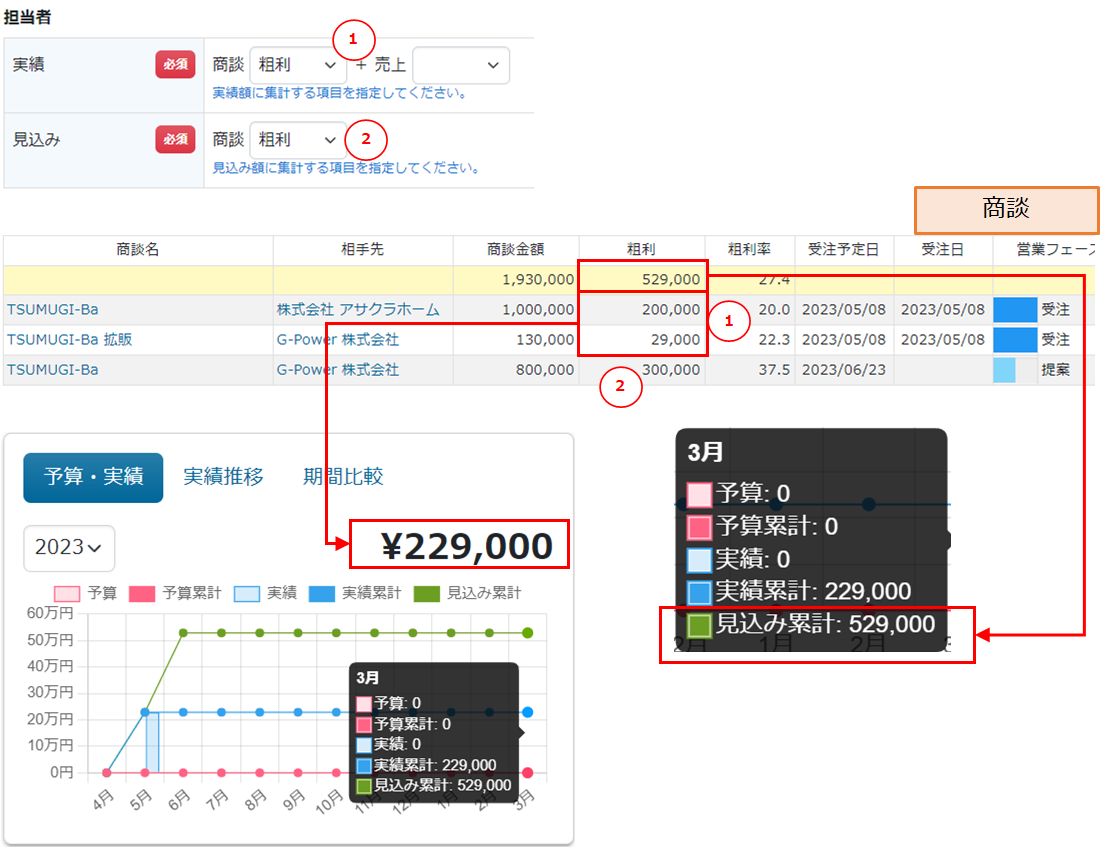1100x847 pixels.
Task: Open the 2023 year selector
Action: click(x=69, y=548)
